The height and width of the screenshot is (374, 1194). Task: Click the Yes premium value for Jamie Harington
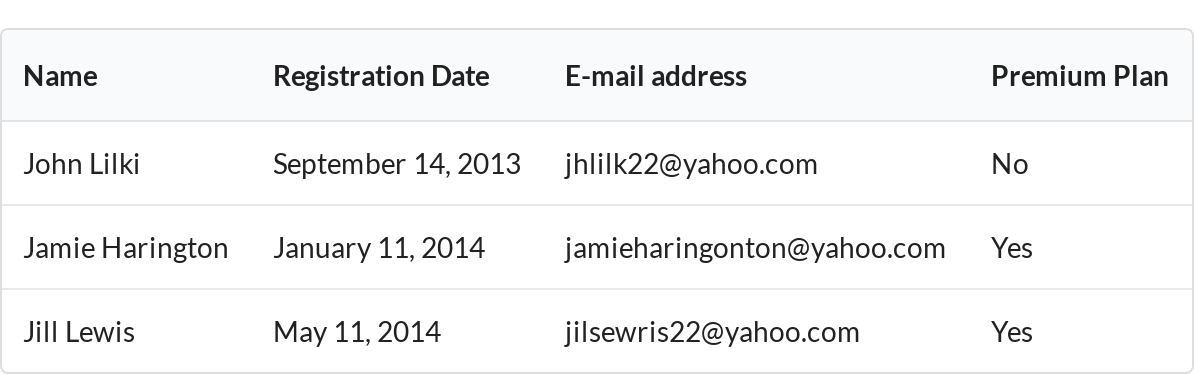(1012, 248)
